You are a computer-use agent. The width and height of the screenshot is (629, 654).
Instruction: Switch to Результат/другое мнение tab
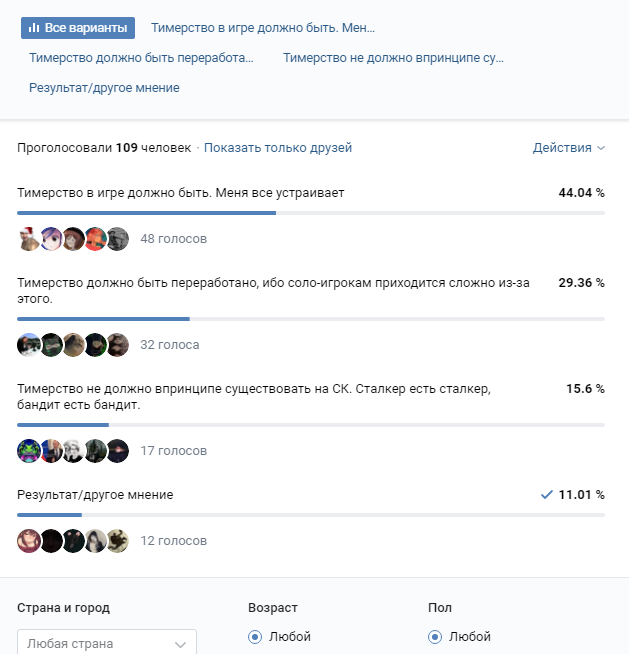pyautogui.click(x=104, y=88)
